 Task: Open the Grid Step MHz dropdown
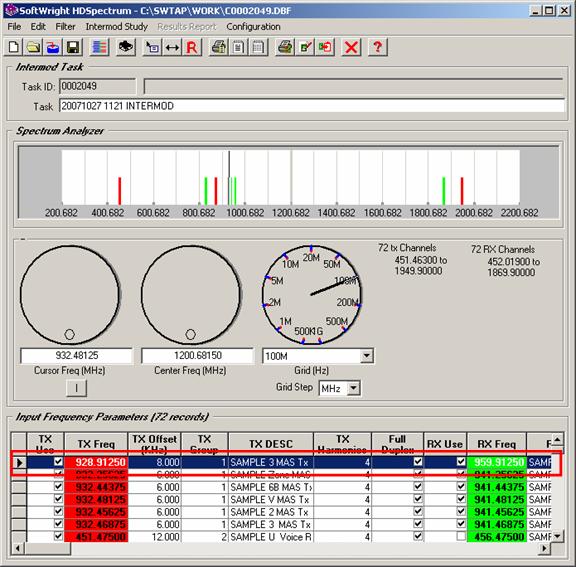tap(353, 388)
